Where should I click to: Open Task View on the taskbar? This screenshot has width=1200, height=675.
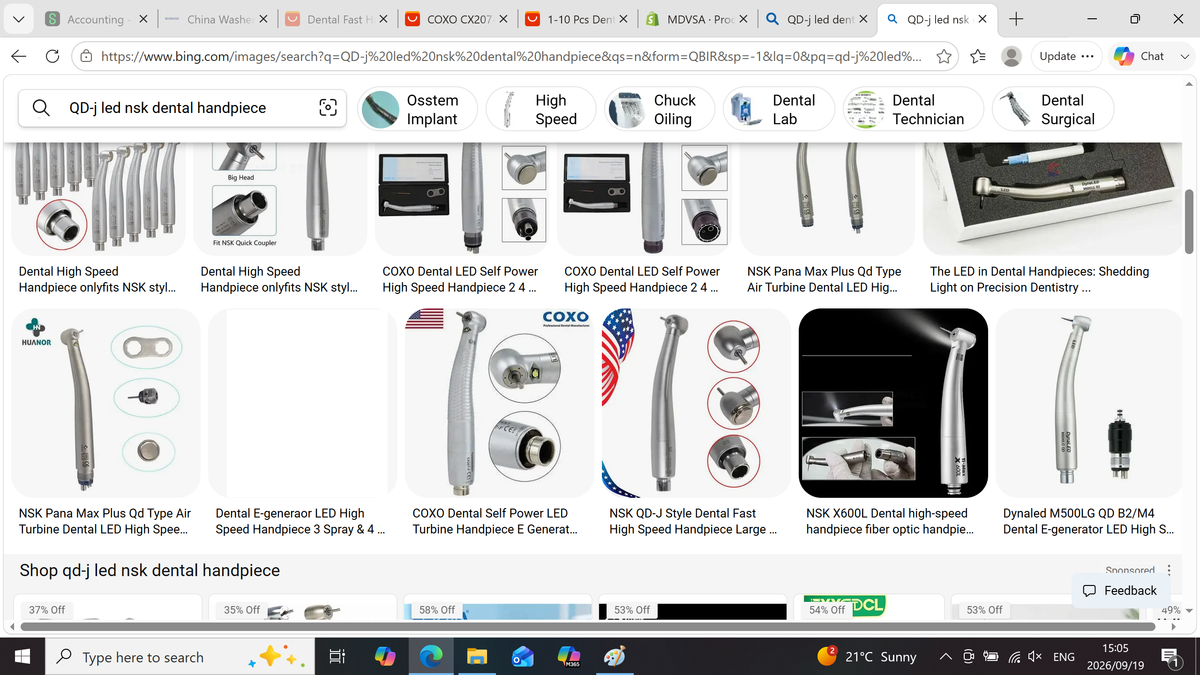[337, 657]
